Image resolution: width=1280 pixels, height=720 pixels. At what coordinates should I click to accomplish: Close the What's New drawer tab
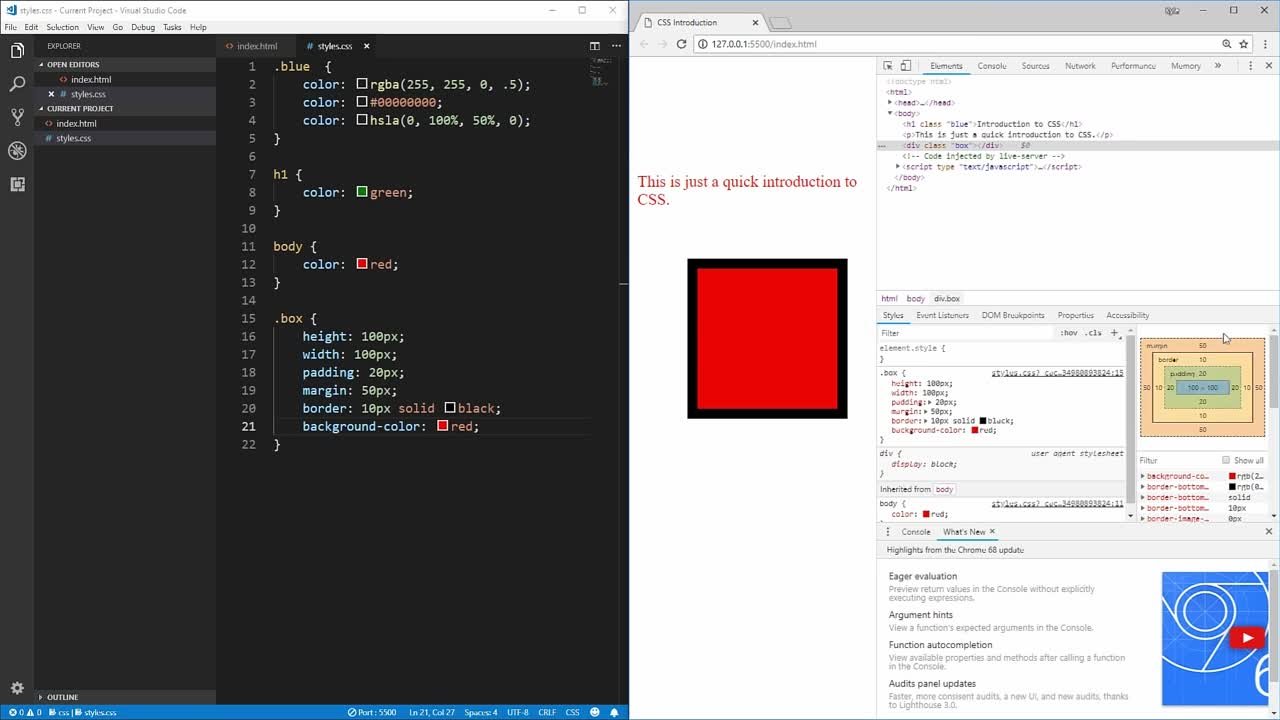(992, 532)
